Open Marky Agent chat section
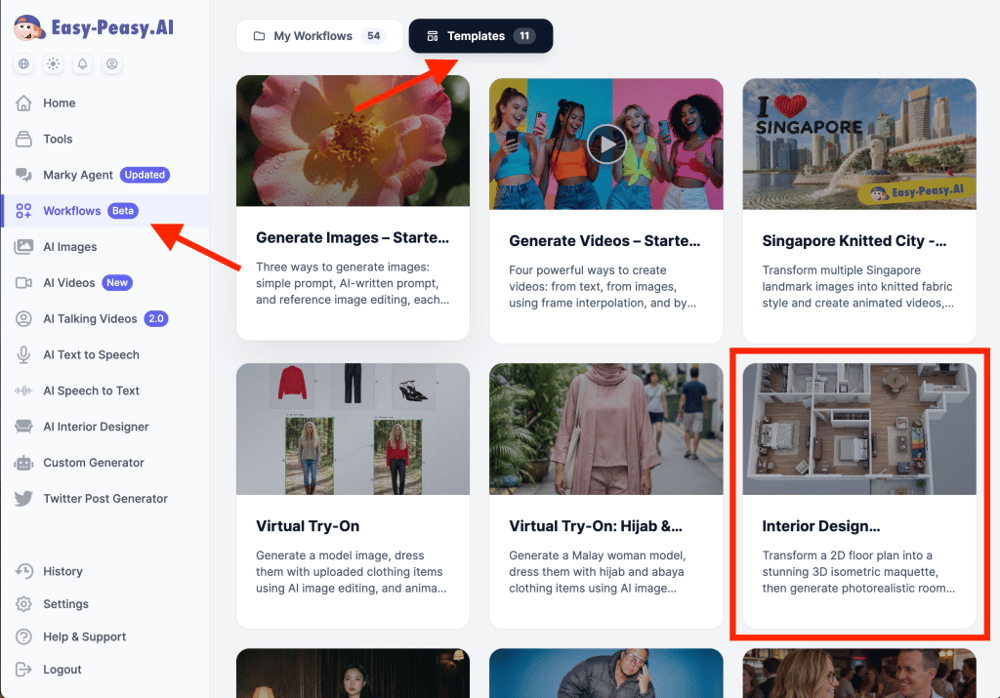The height and width of the screenshot is (698, 1000). (x=78, y=175)
